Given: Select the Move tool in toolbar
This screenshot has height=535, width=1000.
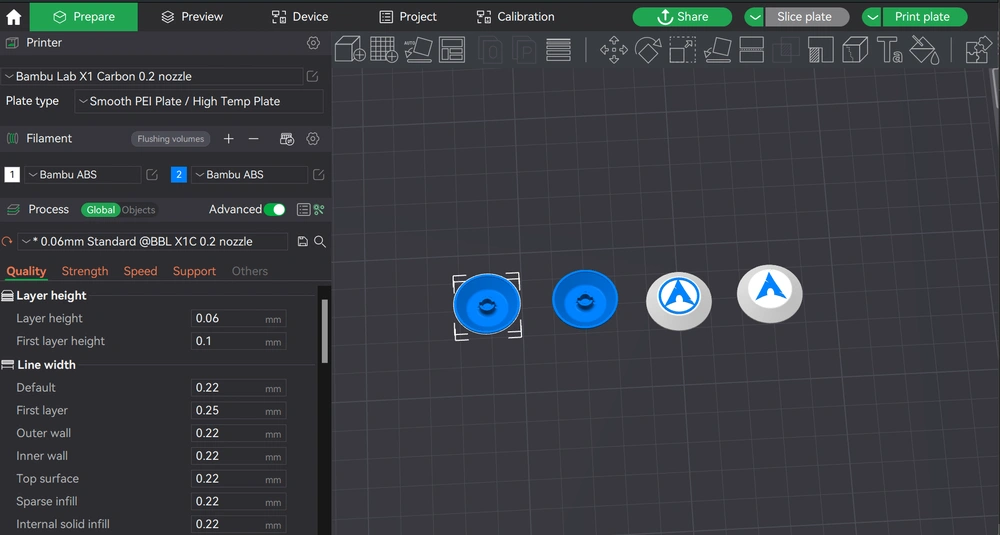Looking at the screenshot, I should coord(613,50).
